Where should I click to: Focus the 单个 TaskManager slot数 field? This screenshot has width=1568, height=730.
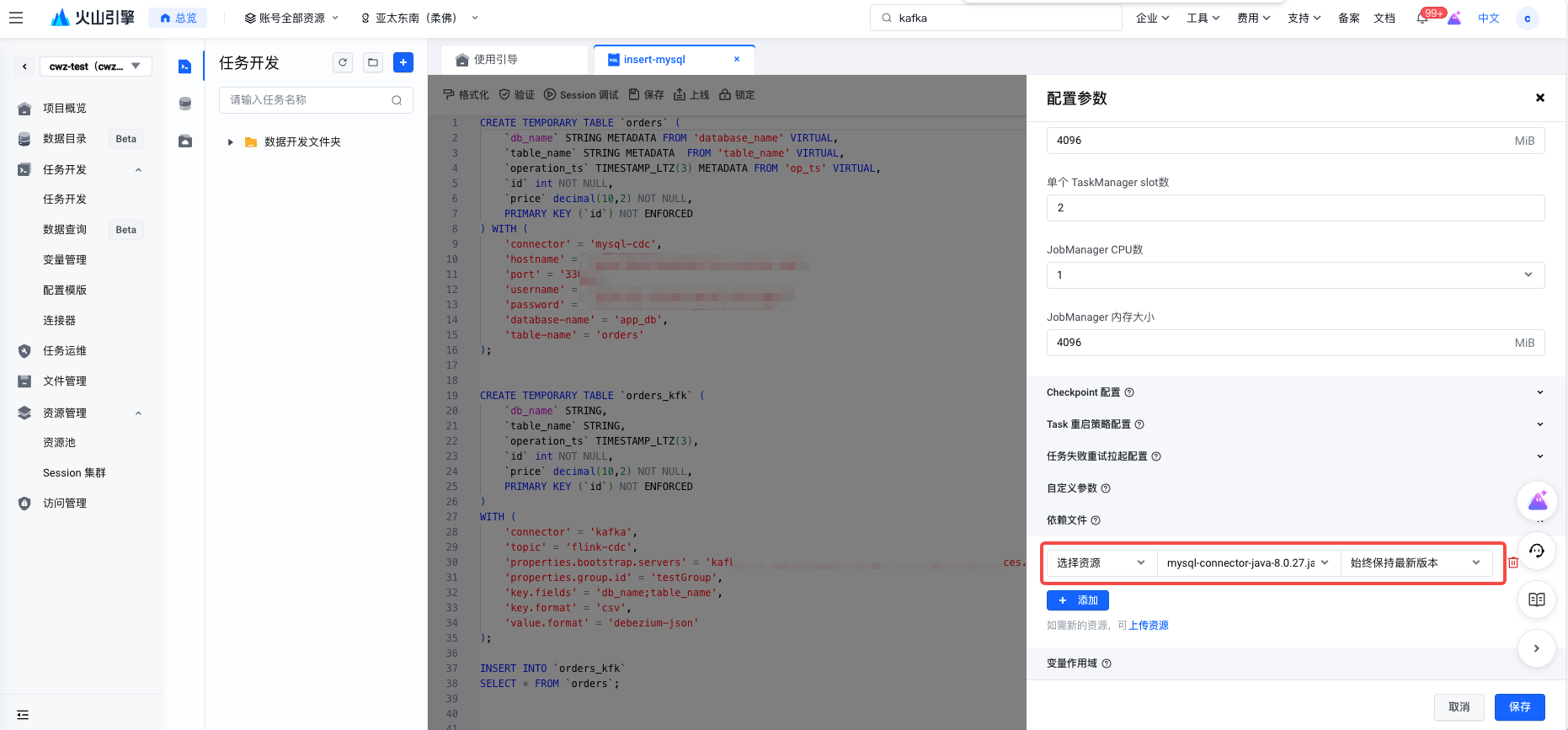click(1295, 208)
